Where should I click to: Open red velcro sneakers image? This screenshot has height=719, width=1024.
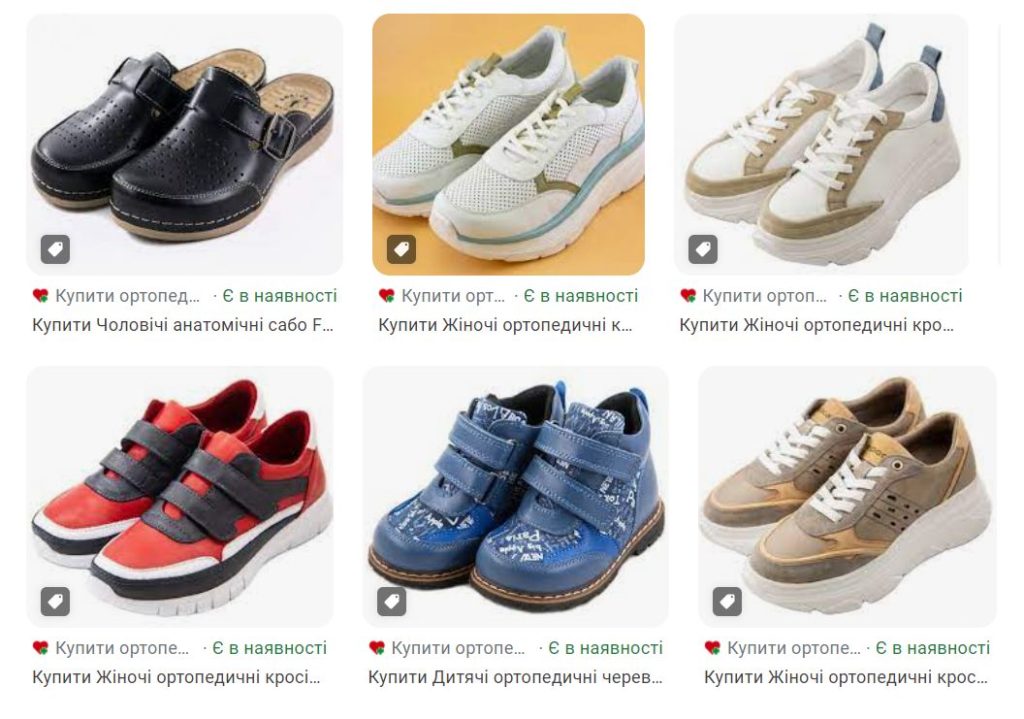click(180, 496)
